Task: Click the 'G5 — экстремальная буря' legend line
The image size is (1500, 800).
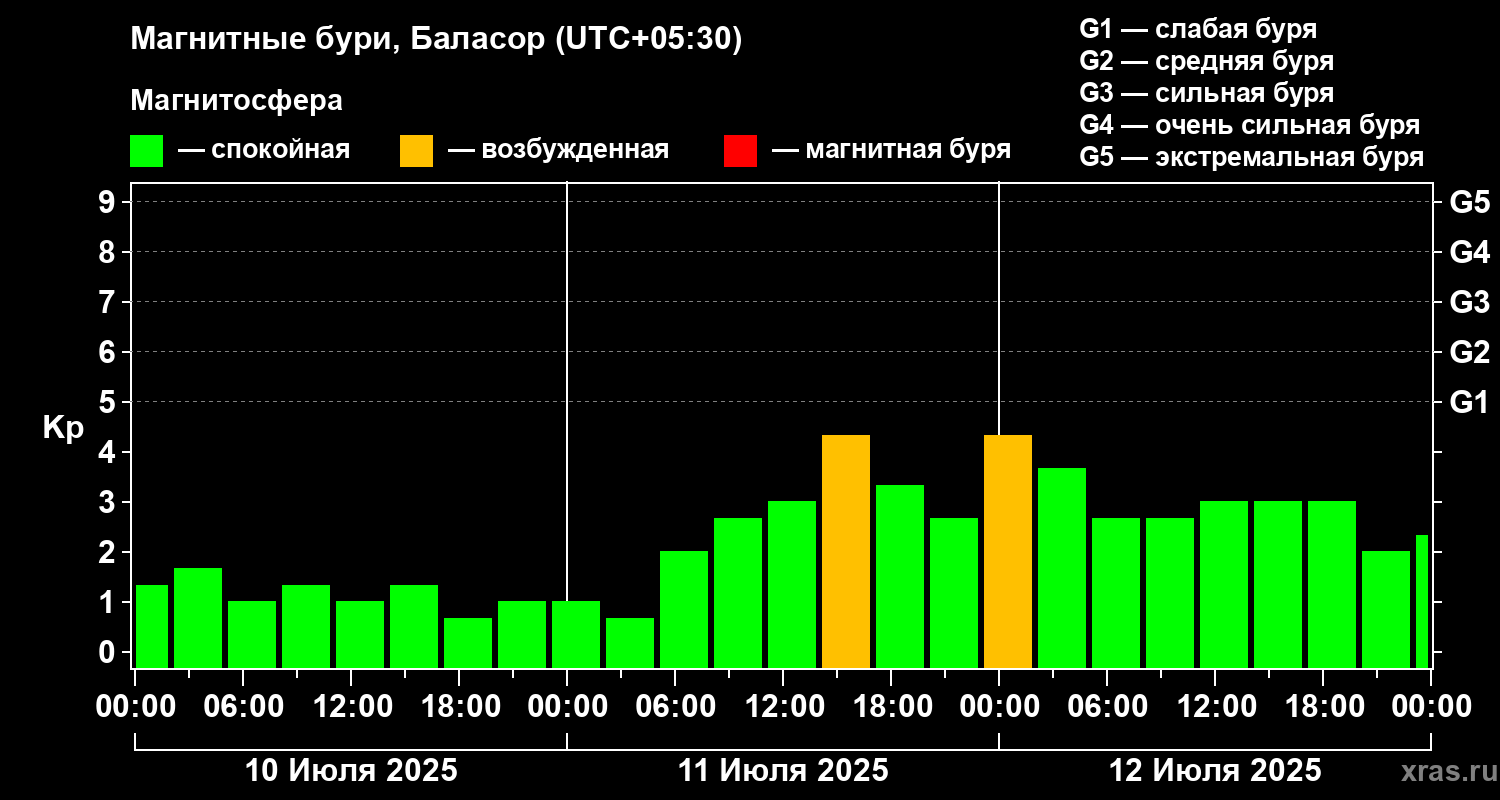Action: pos(1252,157)
